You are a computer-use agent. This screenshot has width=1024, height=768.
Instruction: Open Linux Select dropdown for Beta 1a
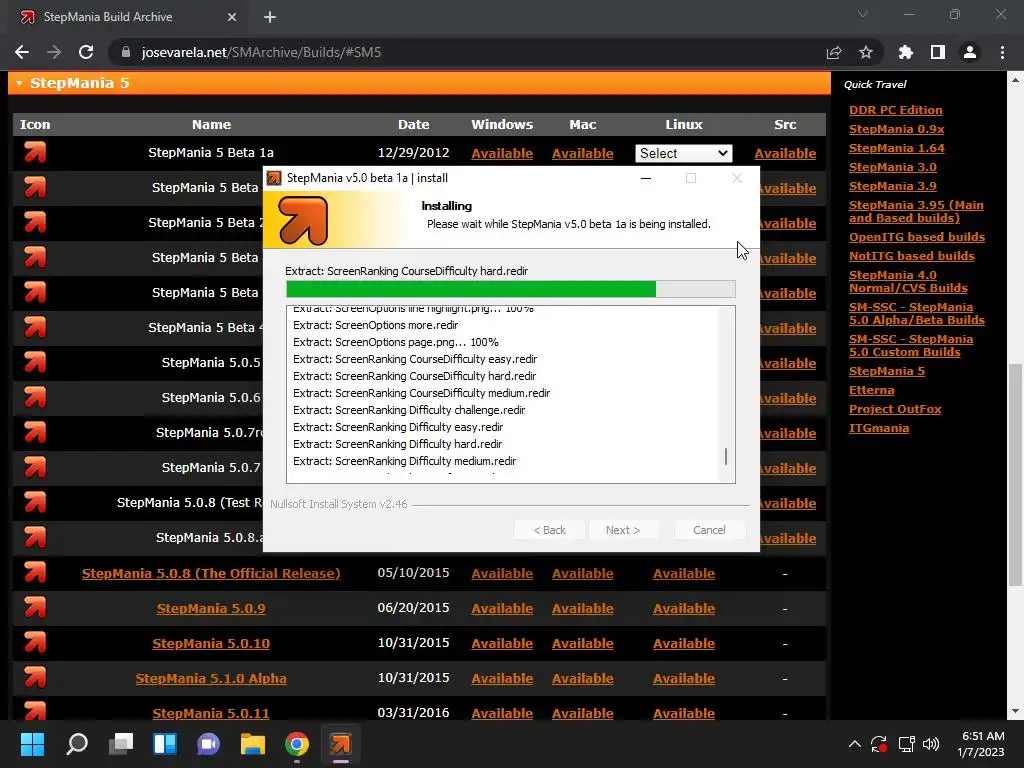(683, 153)
